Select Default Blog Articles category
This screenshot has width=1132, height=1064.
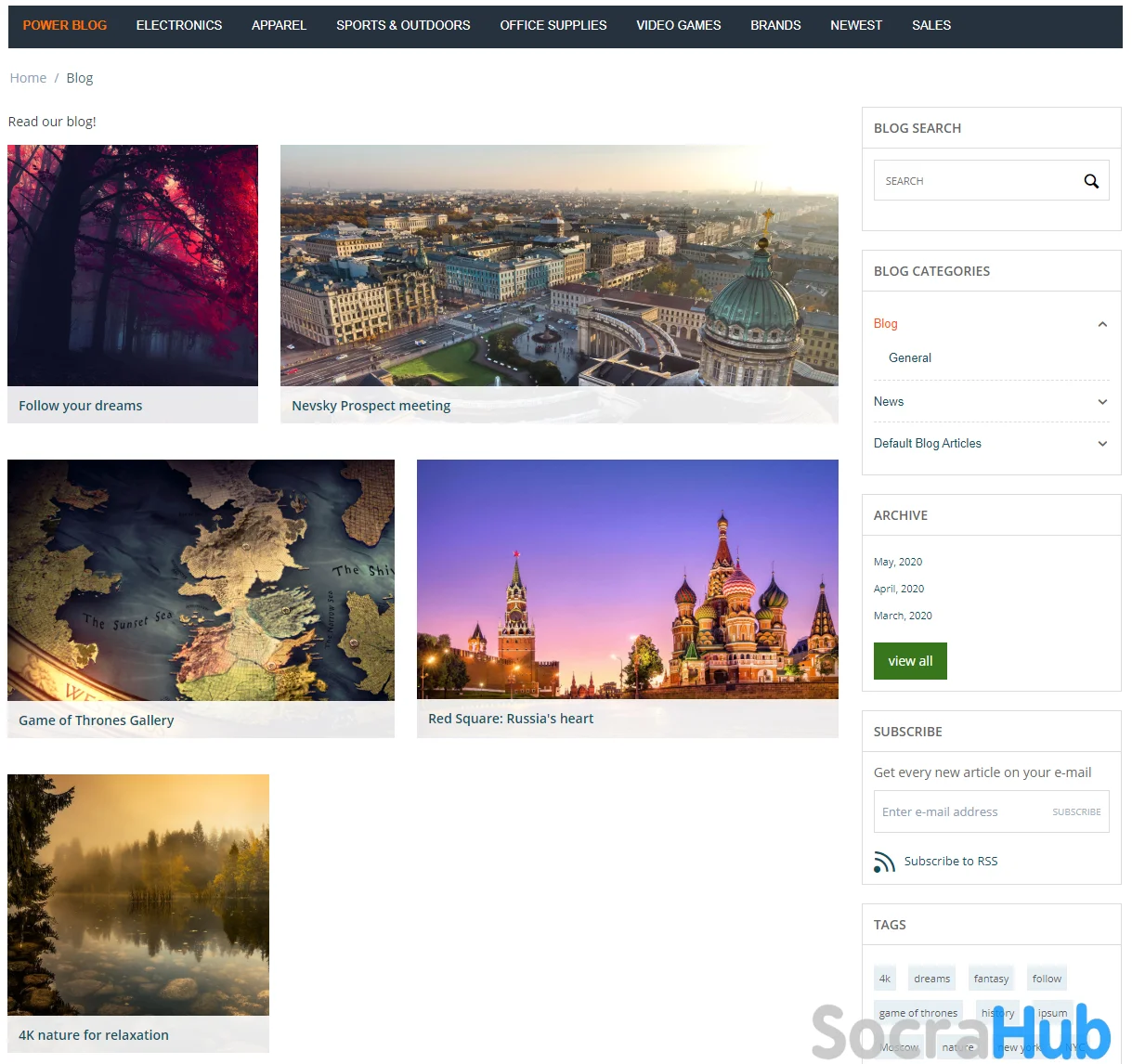(928, 443)
